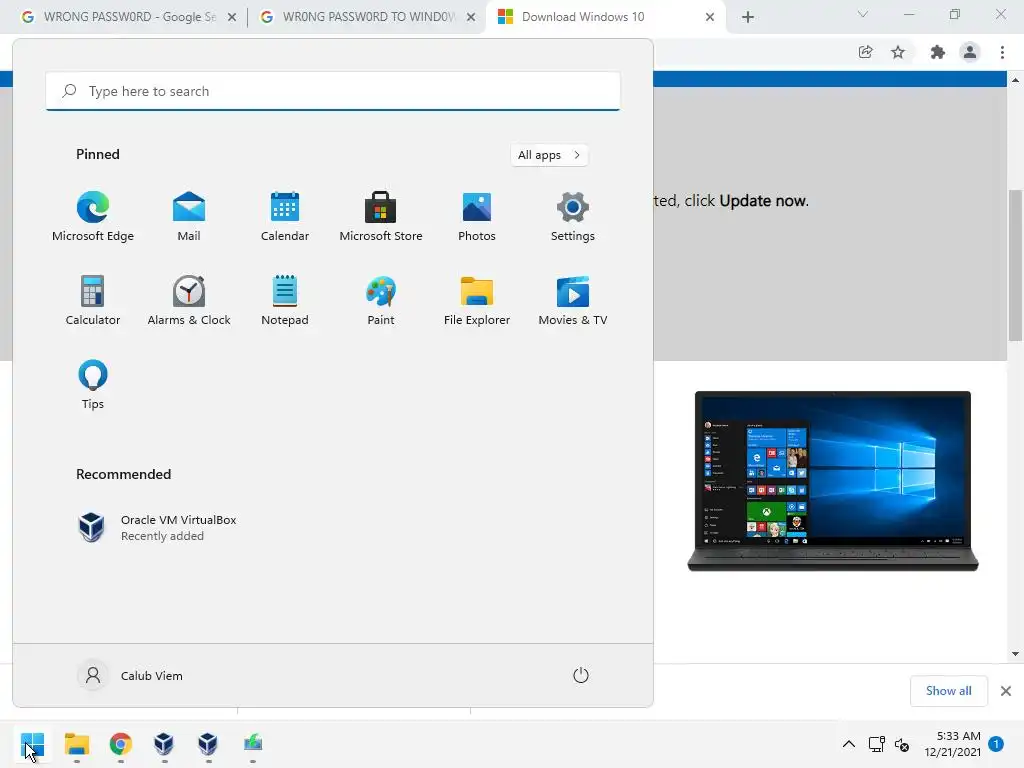Open the notification center badge
Viewport: 1024px width, 768px height.
pos(996,744)
